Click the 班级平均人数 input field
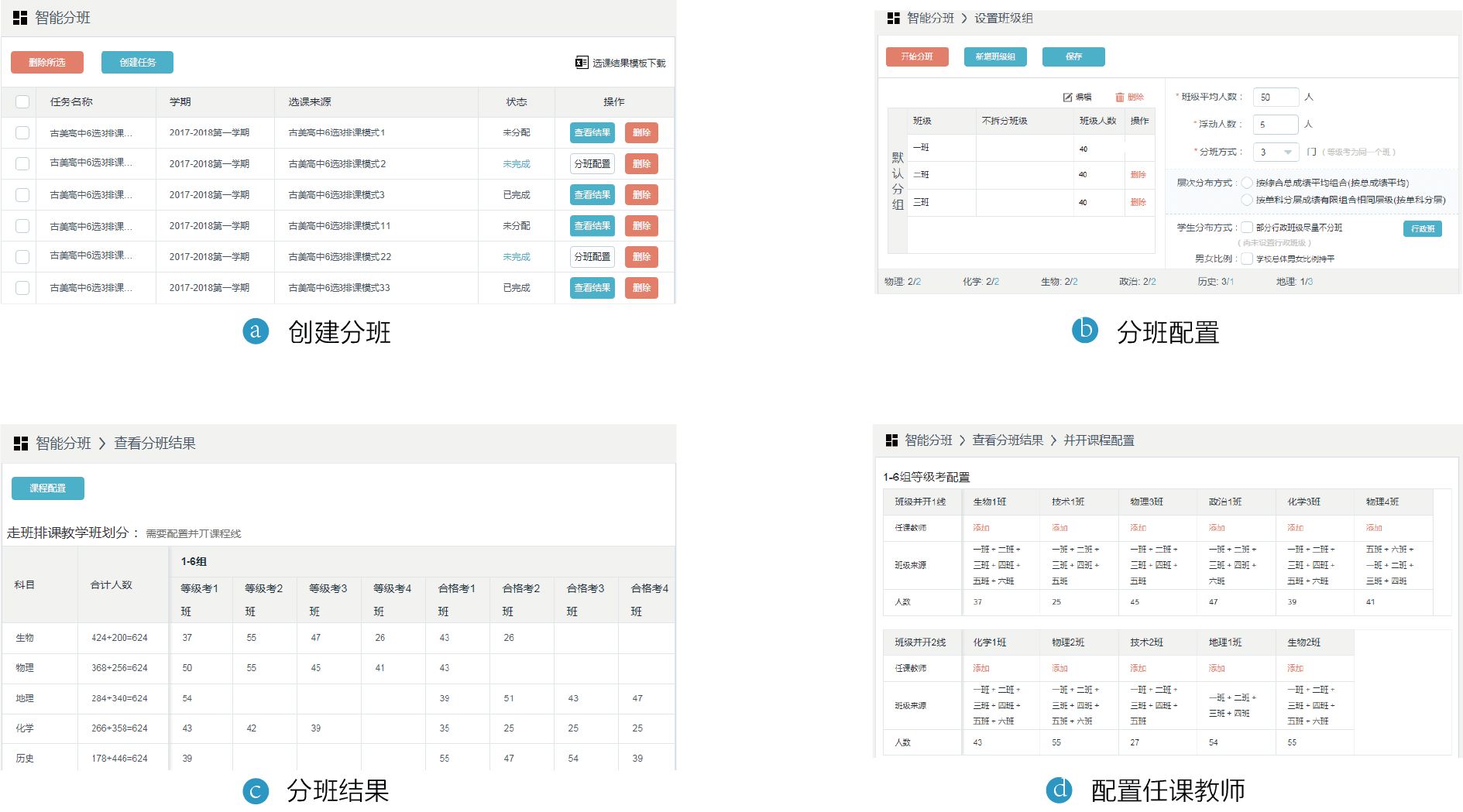The width and height of the screenshot is (1463, 812). [1275, 98]
